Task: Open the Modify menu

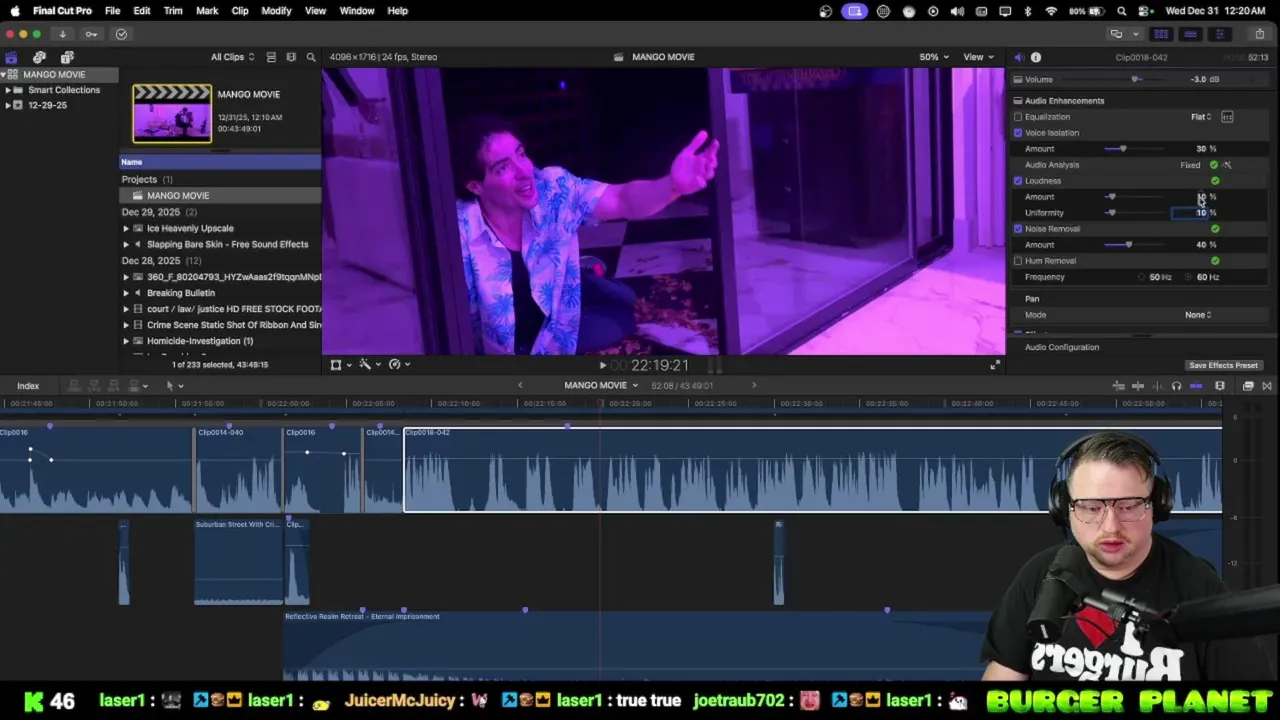Action: pos(276,11)
